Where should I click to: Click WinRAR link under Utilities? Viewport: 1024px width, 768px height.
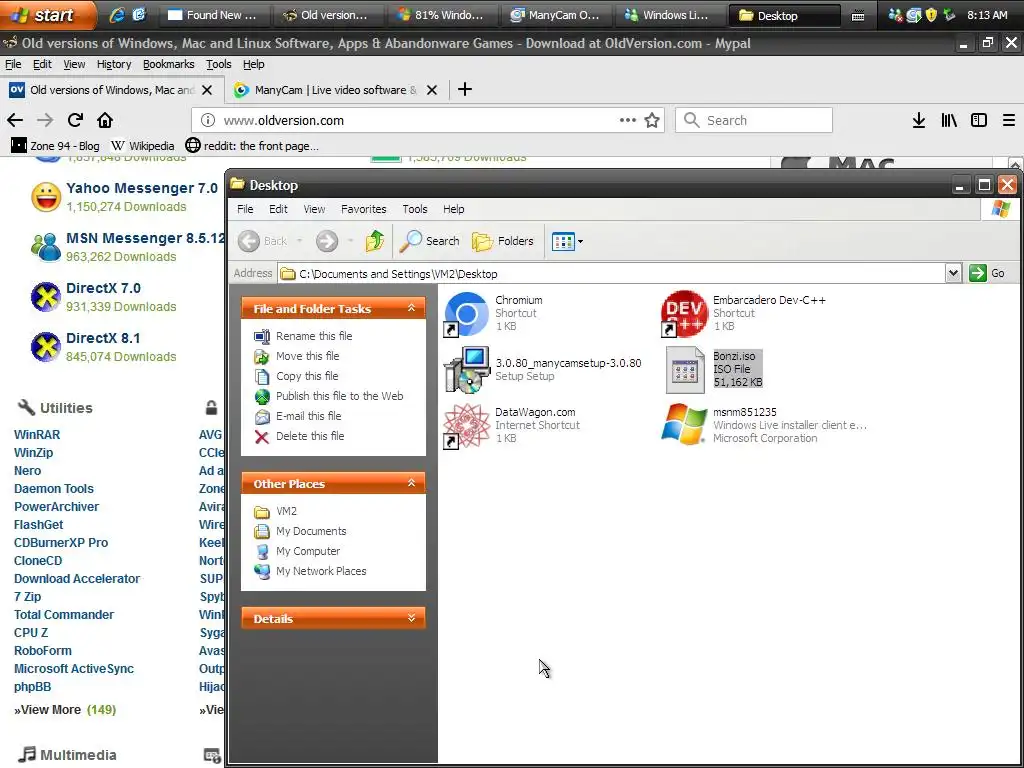37,434
